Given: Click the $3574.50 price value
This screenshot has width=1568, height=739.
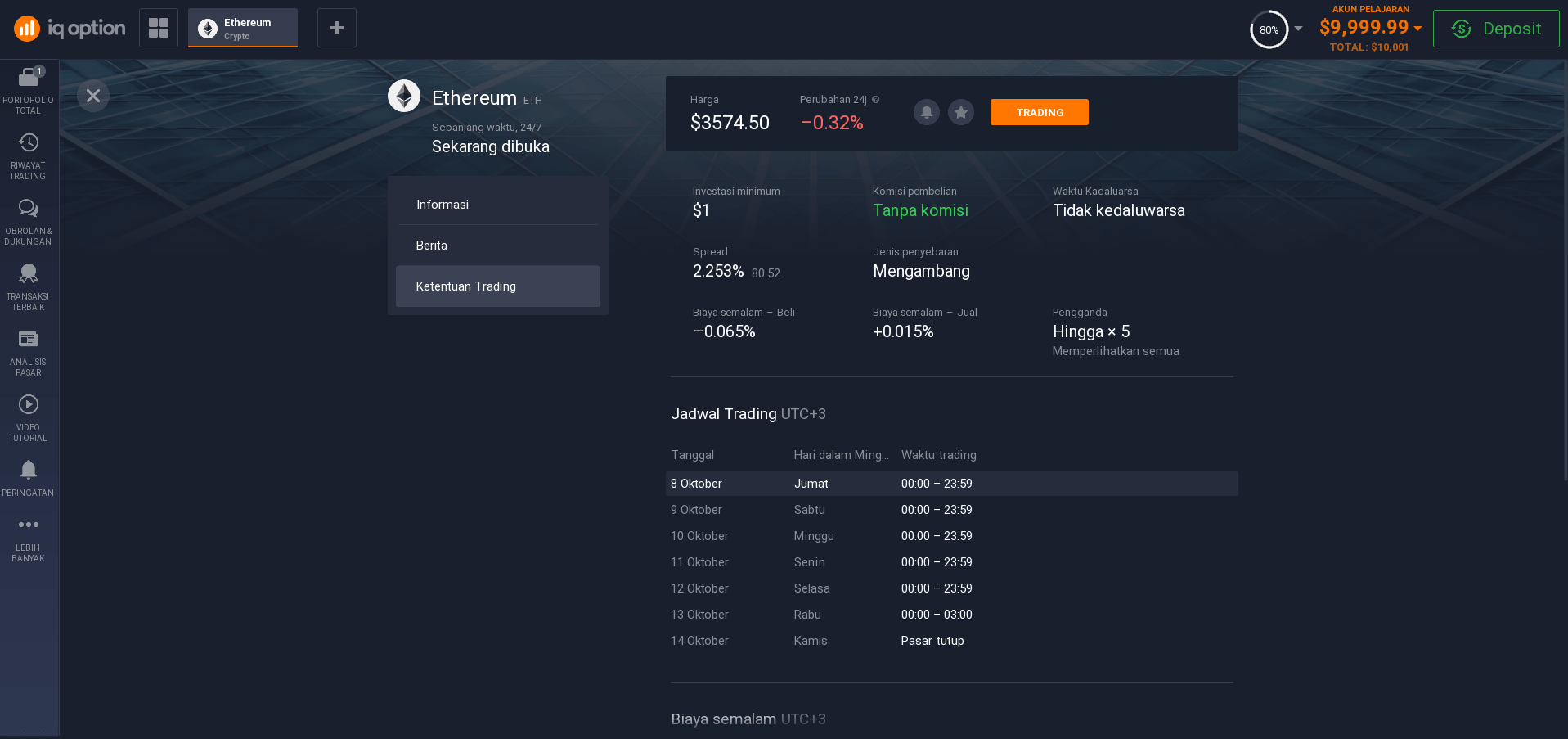Looking at the screenshot, I should click(730, 123).
